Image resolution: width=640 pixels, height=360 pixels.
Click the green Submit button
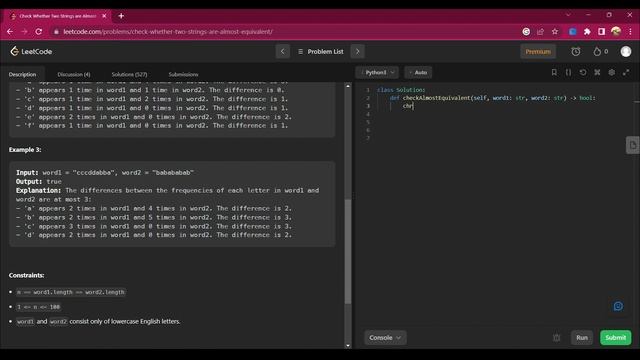tap(616, 338)
